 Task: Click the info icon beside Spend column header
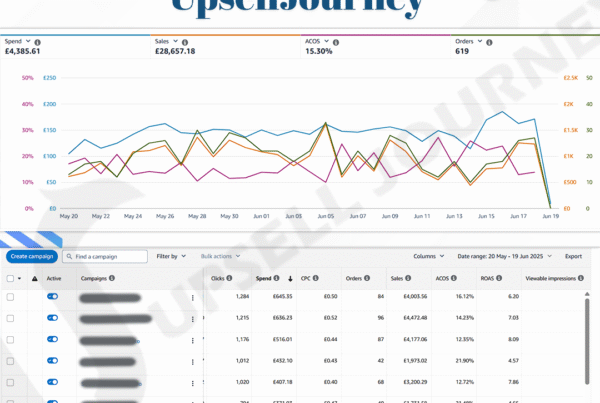coord(276,278)
